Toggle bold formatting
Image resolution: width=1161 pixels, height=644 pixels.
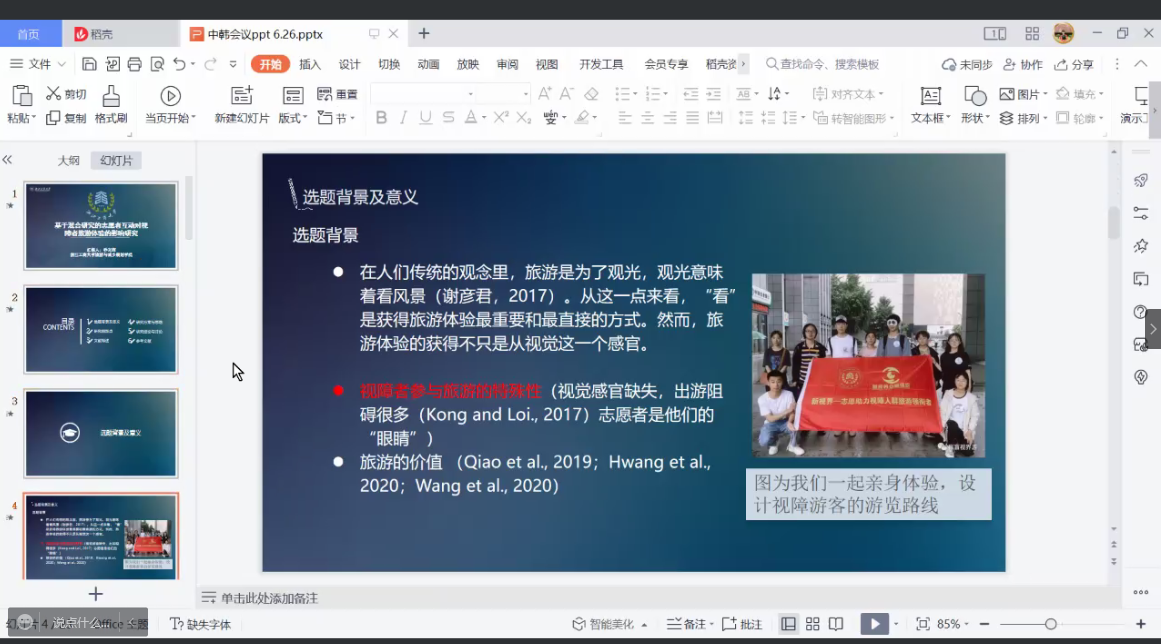pos(381,118)
